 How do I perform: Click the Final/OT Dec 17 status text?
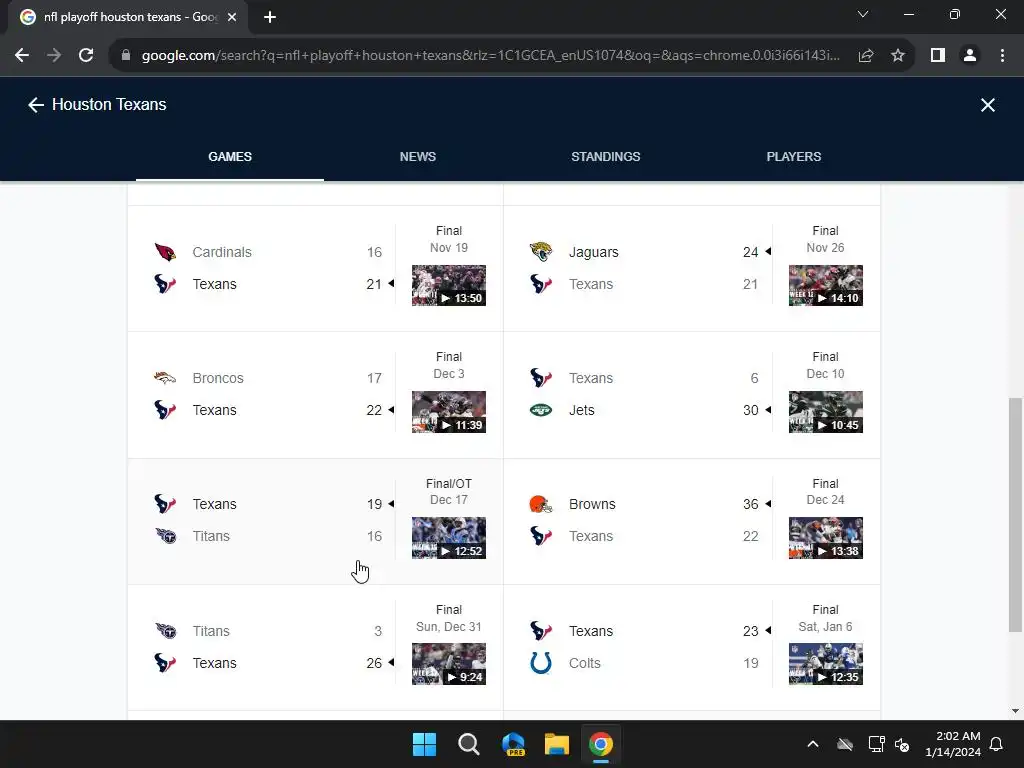click(x=449, y=491)
